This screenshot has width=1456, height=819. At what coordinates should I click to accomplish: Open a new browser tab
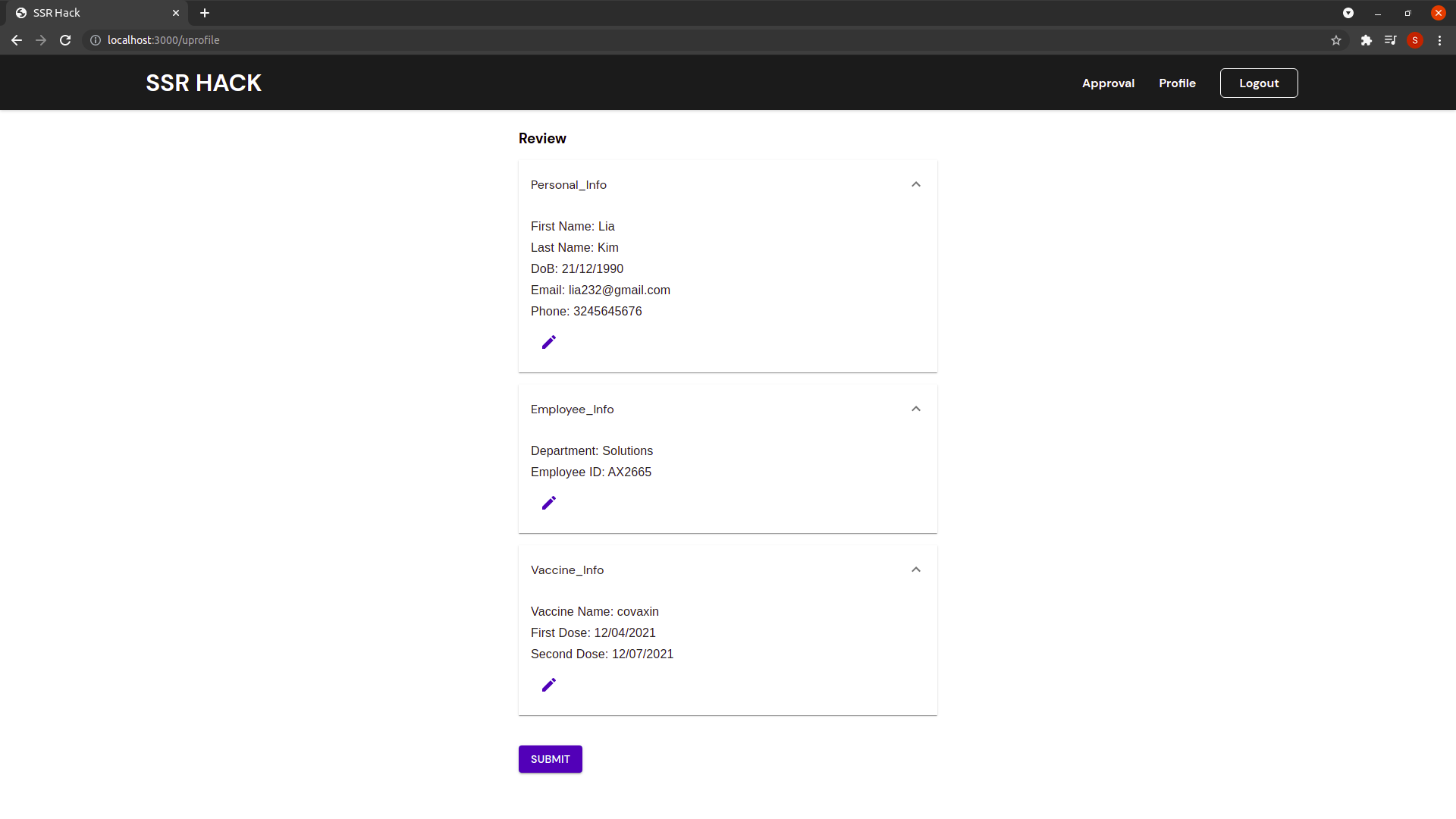point(205,13)
